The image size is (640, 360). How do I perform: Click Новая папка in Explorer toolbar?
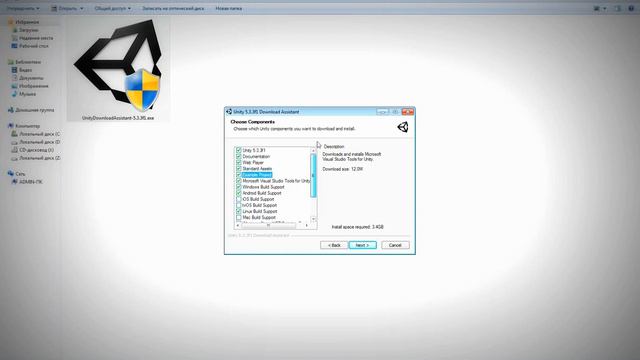coord(229,8)
